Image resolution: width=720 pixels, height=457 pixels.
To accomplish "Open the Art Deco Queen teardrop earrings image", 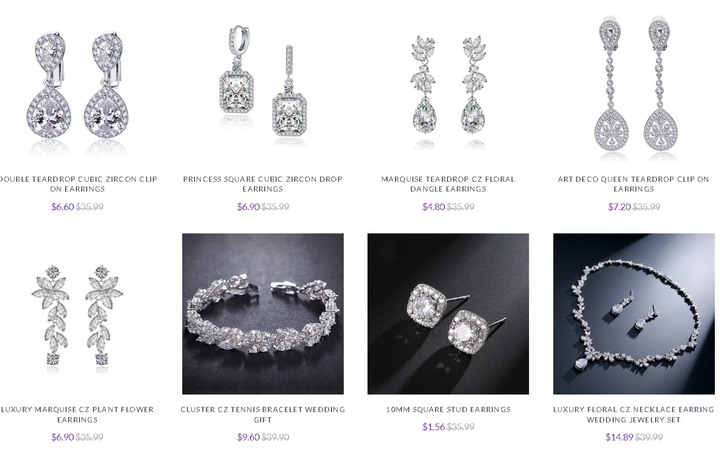I will (634, 84).
